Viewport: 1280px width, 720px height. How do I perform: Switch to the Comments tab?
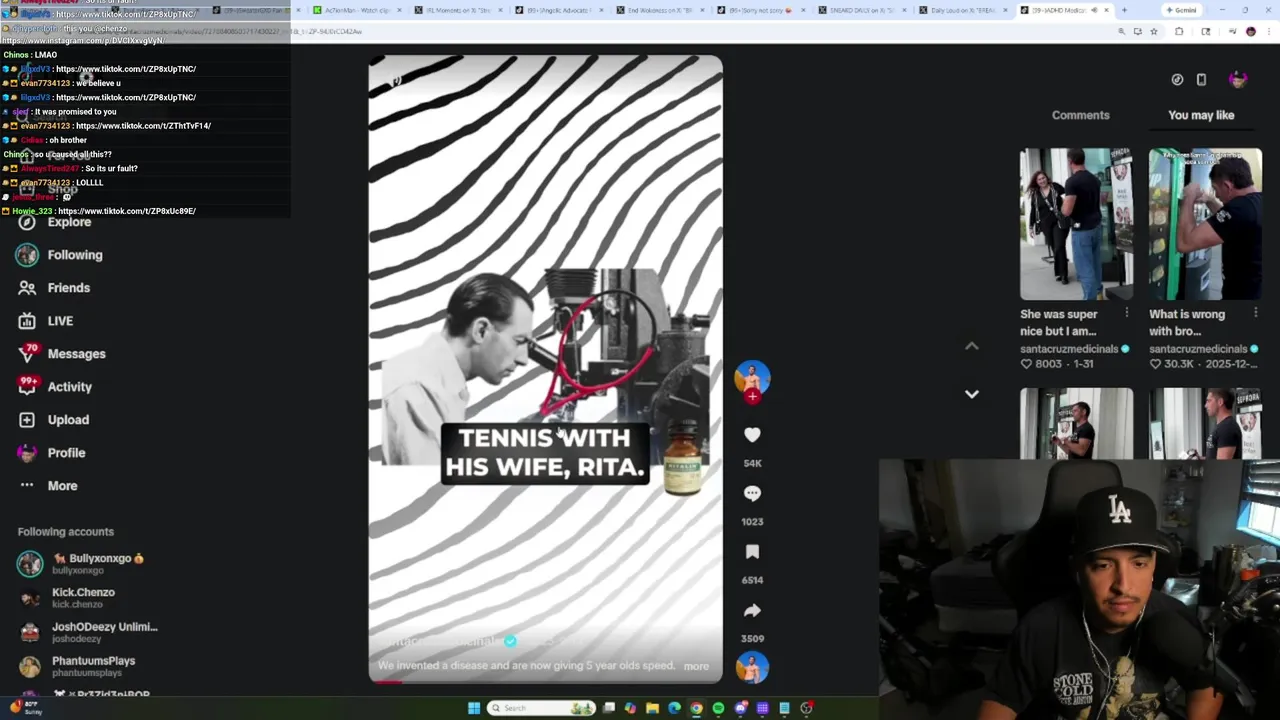click(x=1080, y=115)
